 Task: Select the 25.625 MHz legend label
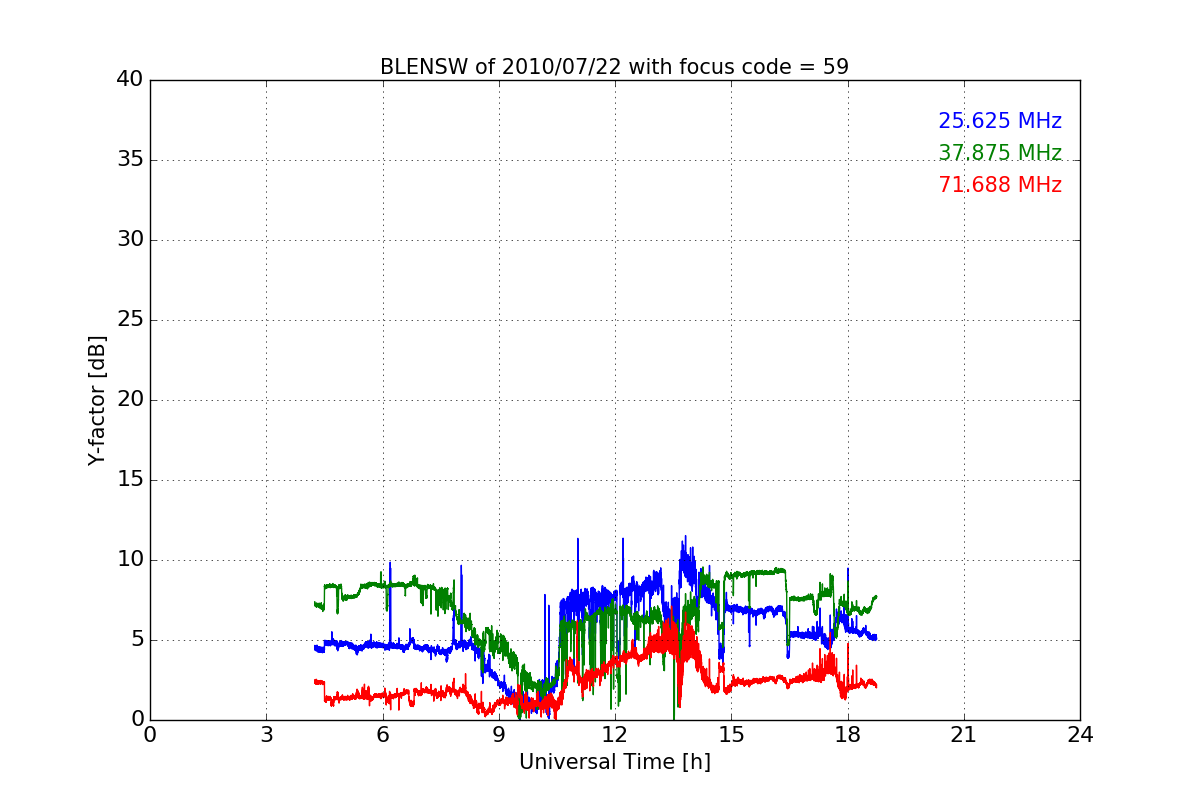(x=1000, y=121)
